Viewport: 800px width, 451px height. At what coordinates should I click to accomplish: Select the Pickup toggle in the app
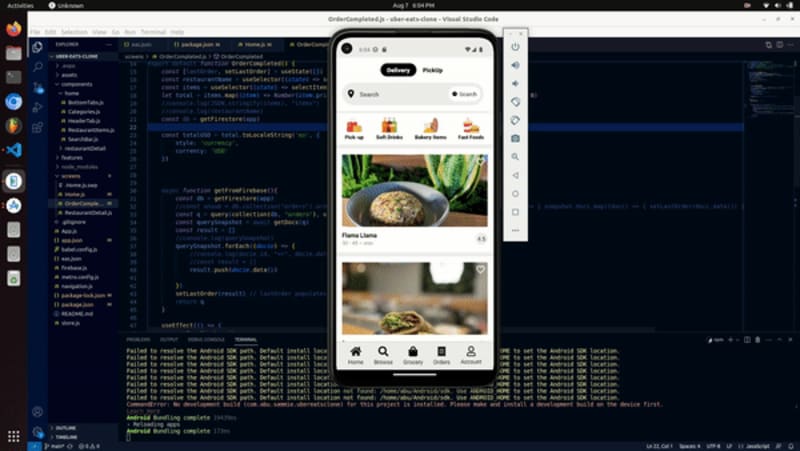(432, 70)
